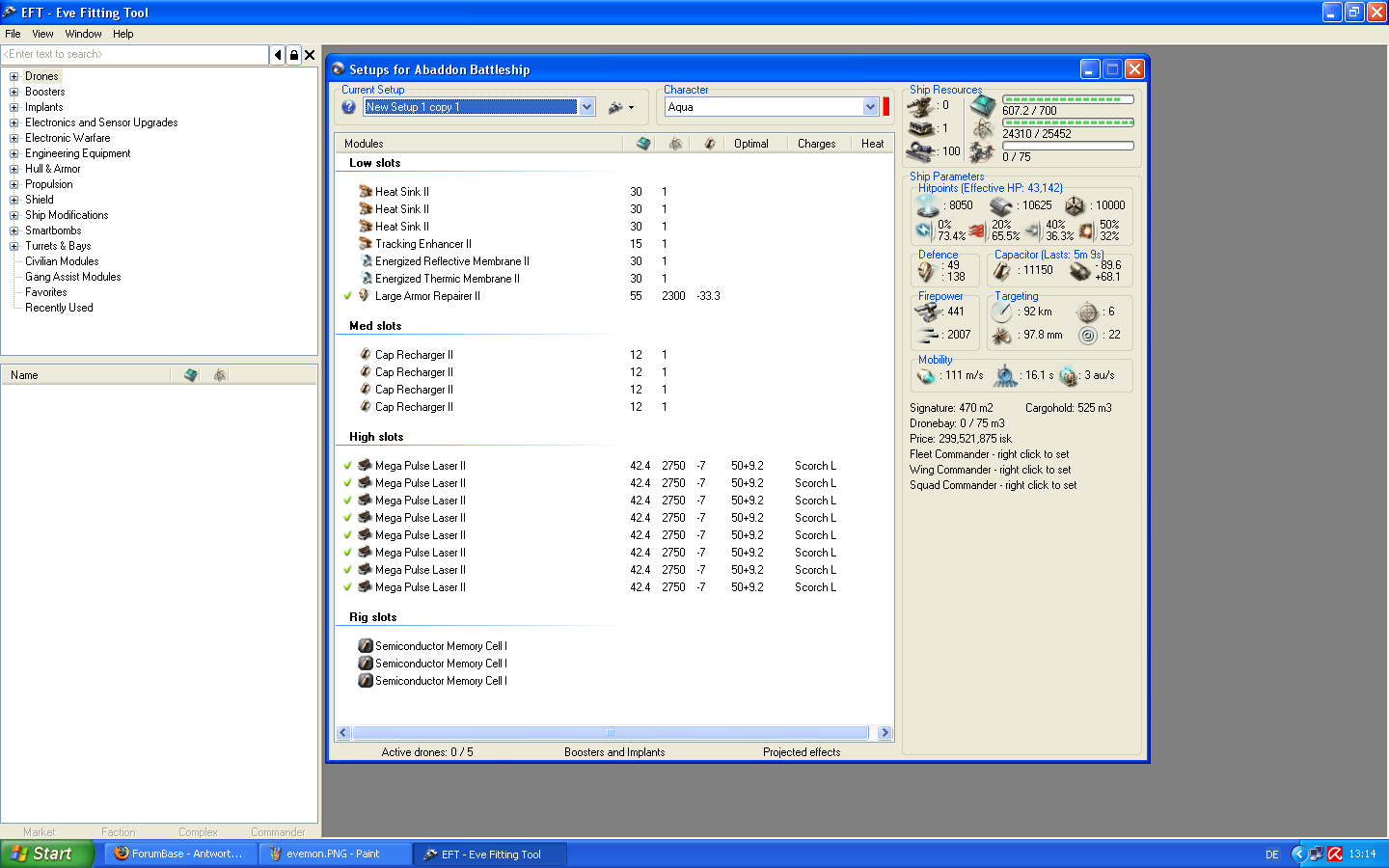Expand the Implants tree node
1389x868 pixels.
[x=14, y=107]
